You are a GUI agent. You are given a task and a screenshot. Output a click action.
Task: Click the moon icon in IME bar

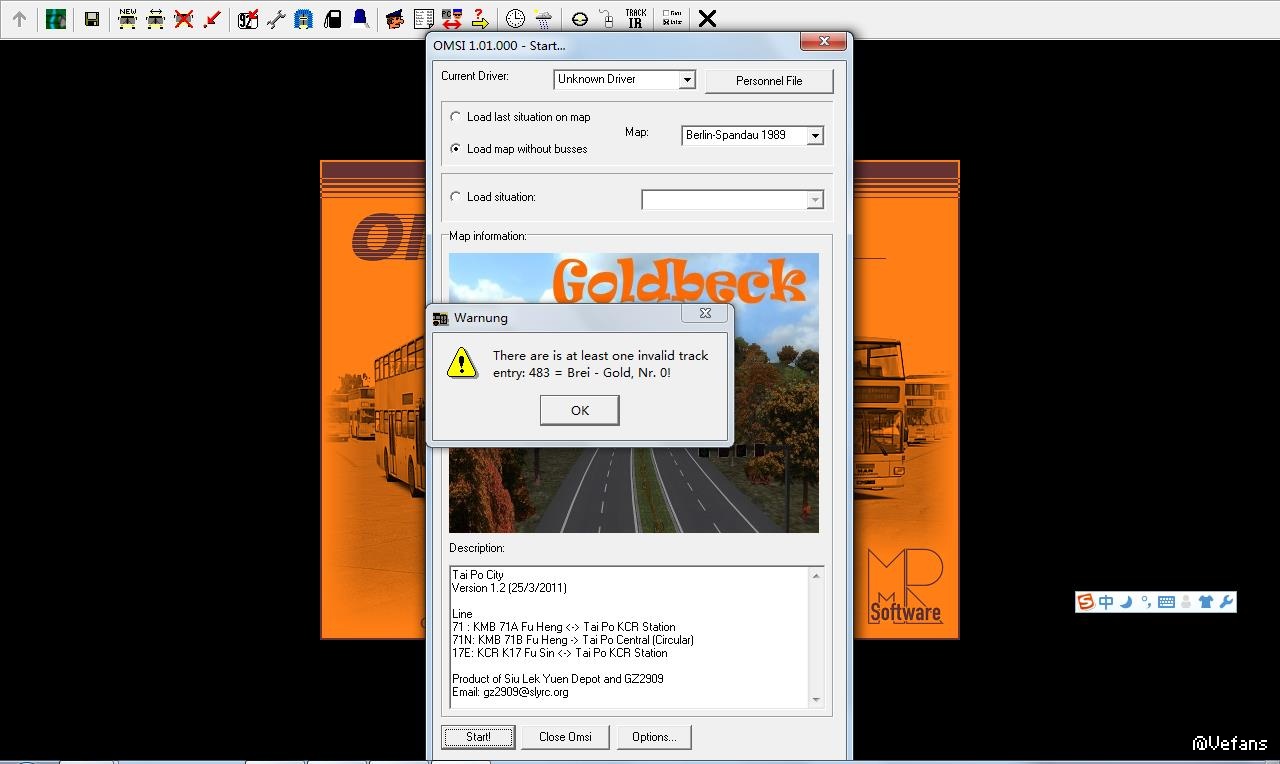coord(1126,602)
